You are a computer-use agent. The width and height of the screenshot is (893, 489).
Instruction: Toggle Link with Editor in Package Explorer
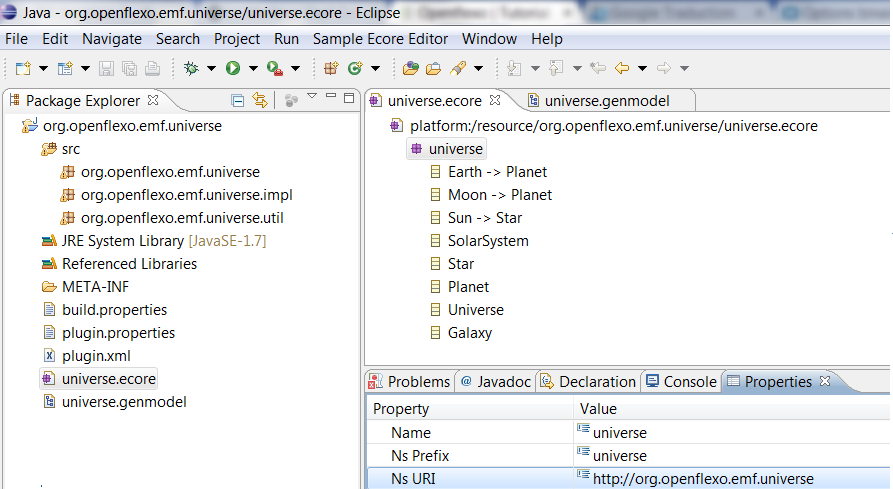click(260, 101)
